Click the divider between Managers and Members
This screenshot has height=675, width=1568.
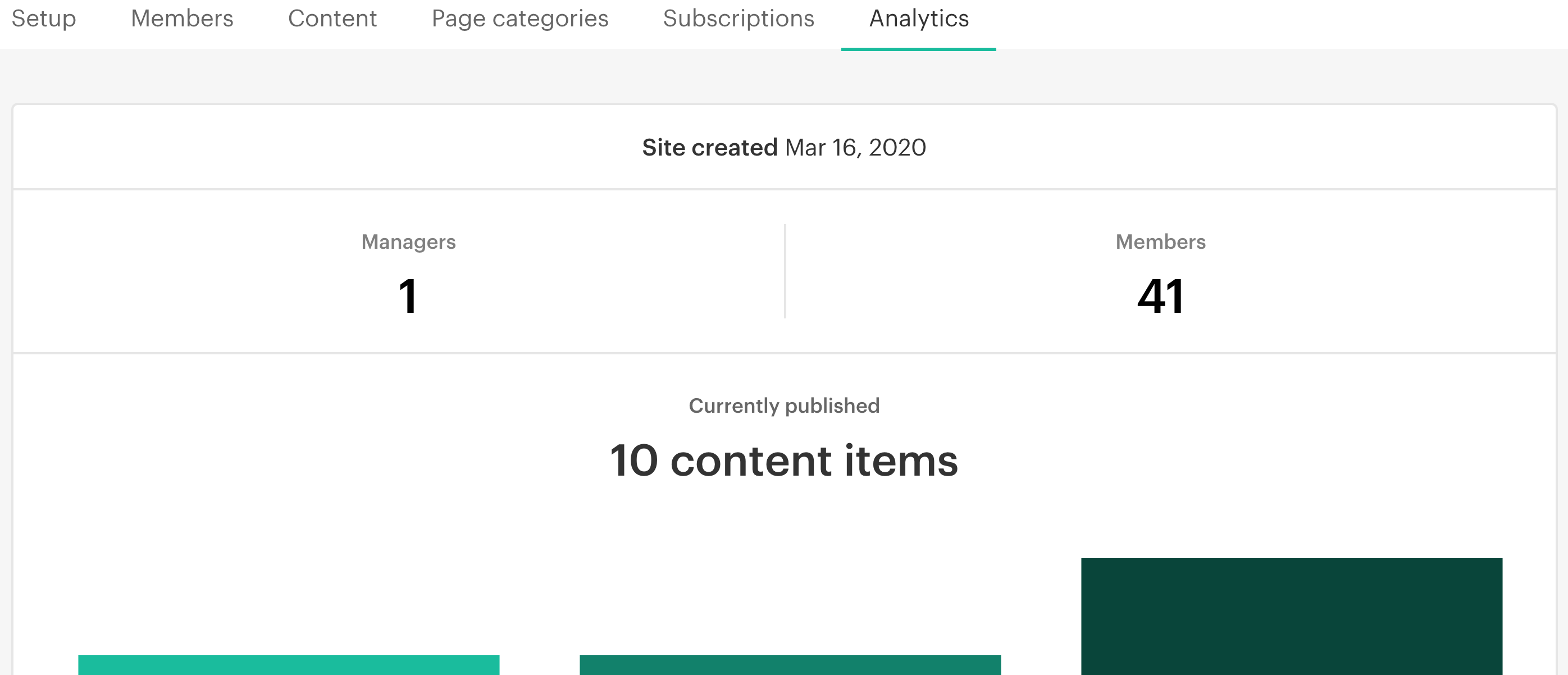(x=785, y=271)
